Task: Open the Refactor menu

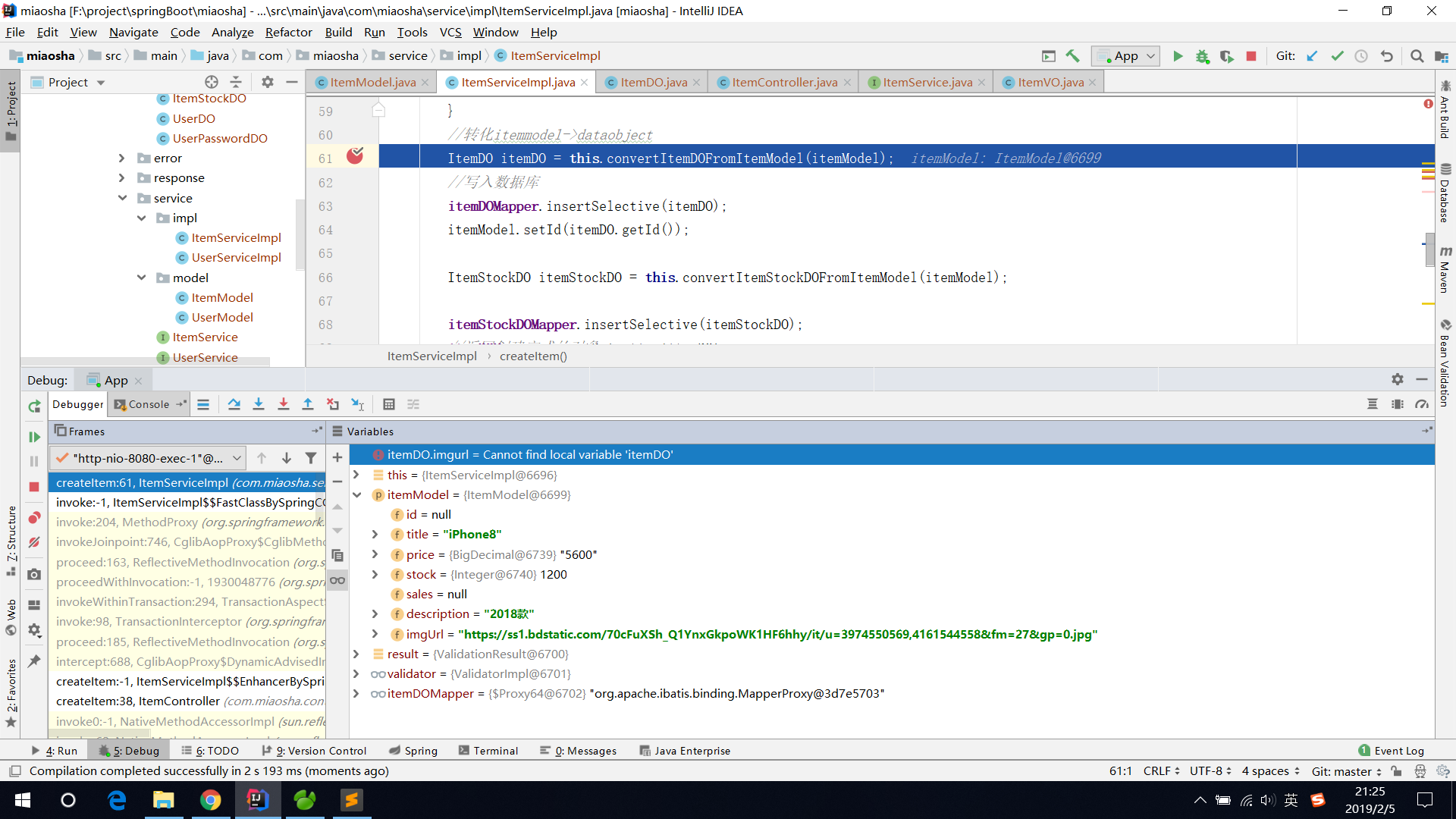Action: pyautogui.click(x=288, y=32)
